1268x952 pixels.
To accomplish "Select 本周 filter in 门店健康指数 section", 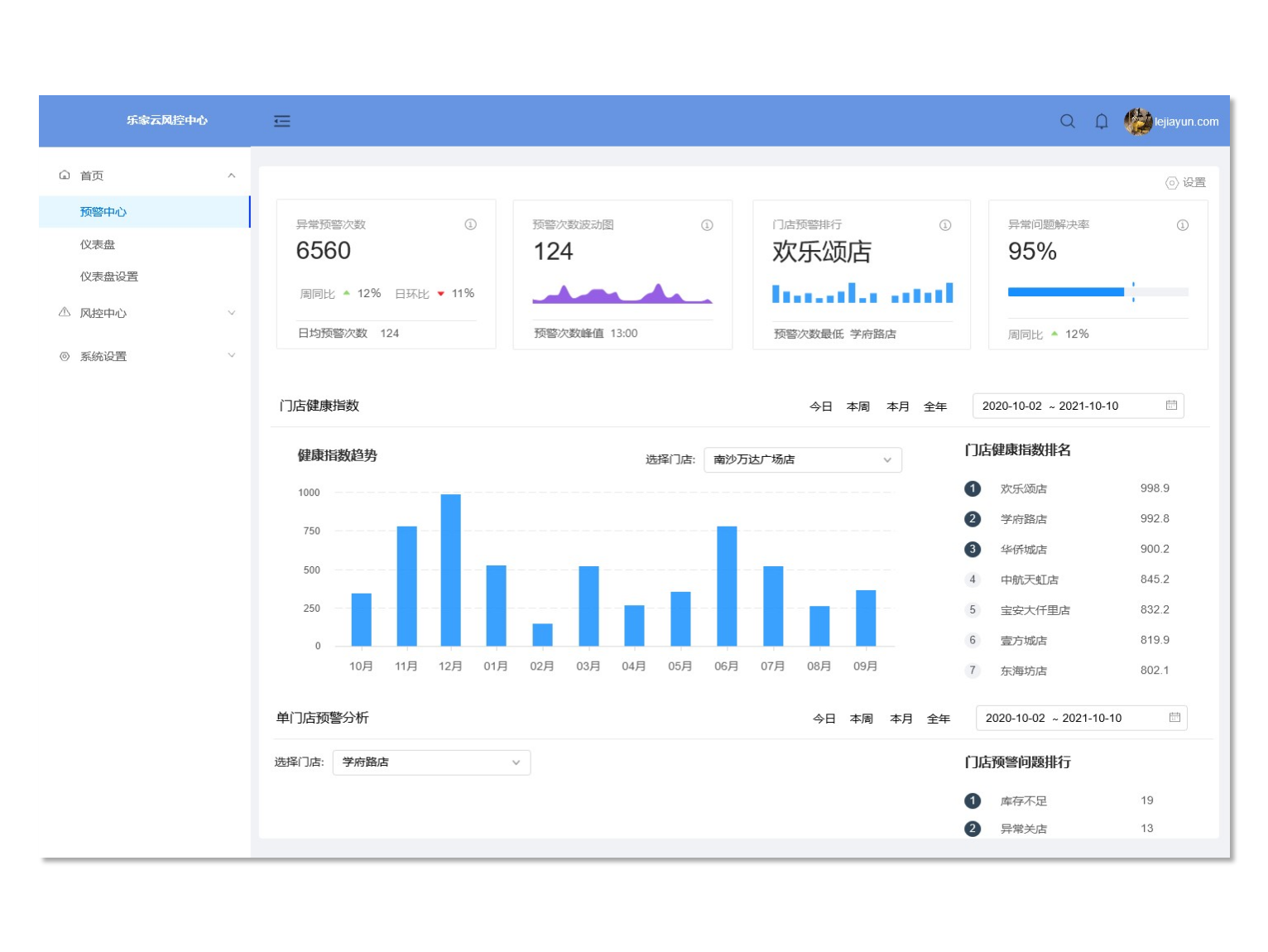I will 858,406.
